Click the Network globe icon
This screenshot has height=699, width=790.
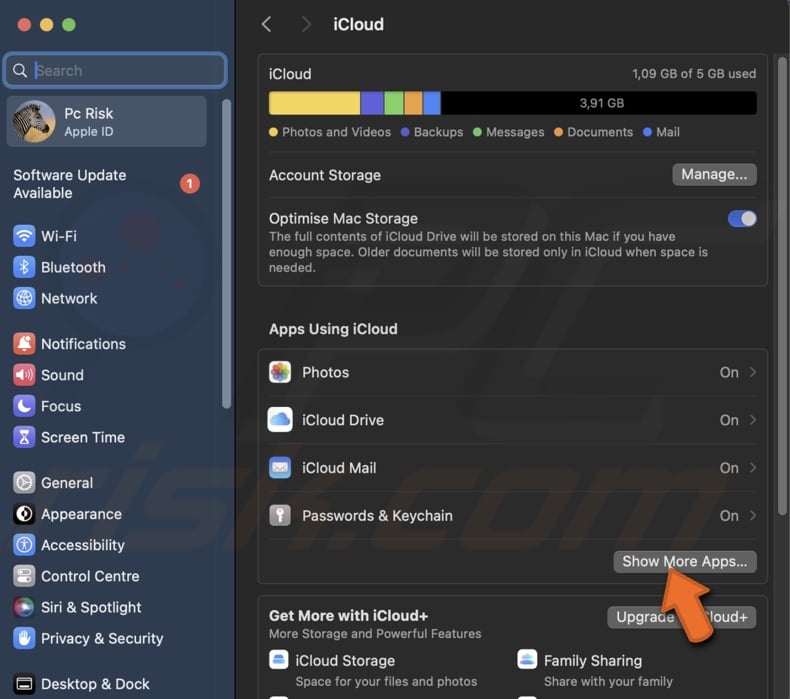(x=24, y=298)
